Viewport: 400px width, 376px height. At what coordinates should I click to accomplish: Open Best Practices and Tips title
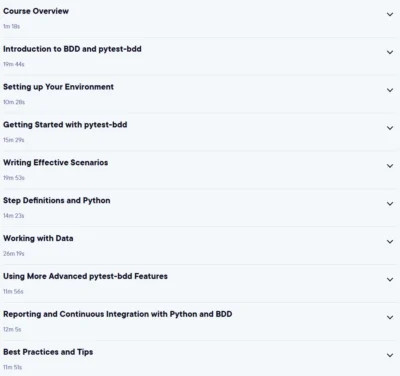(x=48, y=352)
